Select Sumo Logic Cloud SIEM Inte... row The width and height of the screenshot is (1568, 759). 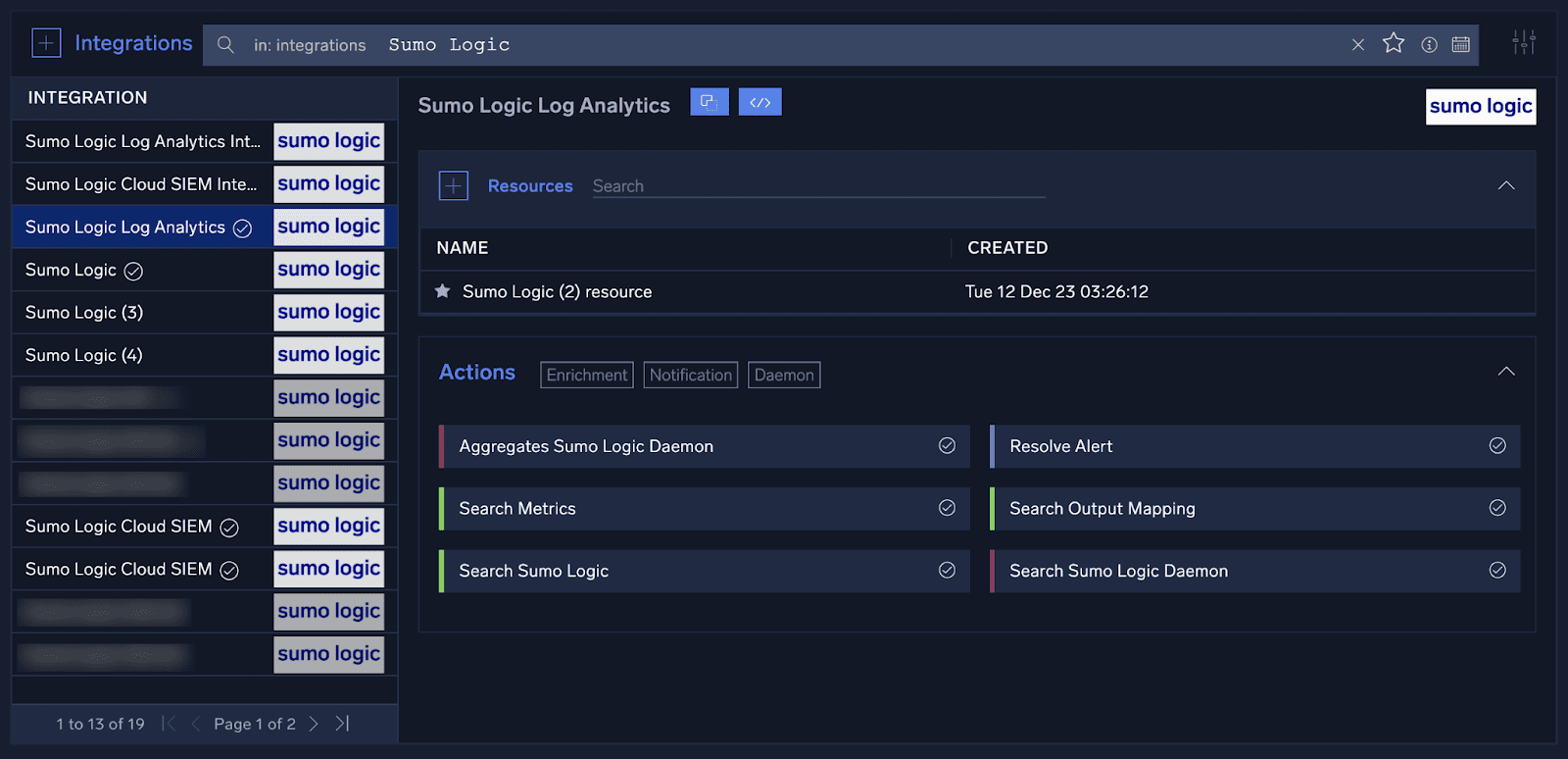point(205,184)
